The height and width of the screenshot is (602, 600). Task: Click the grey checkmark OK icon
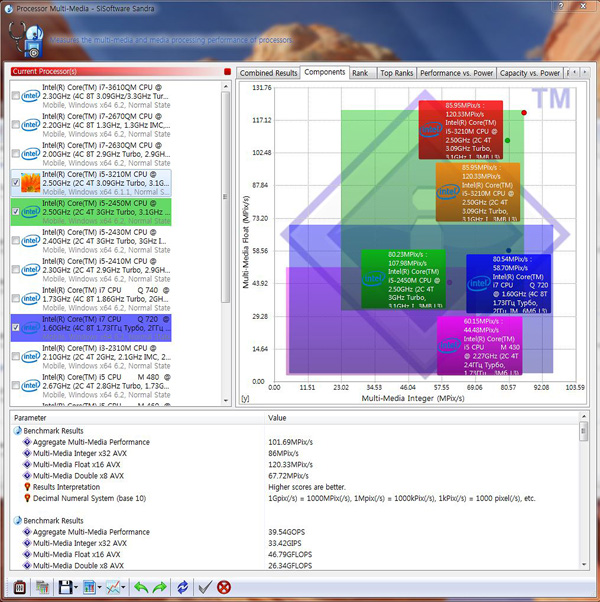pyautogui.click(x=205, y=587)
